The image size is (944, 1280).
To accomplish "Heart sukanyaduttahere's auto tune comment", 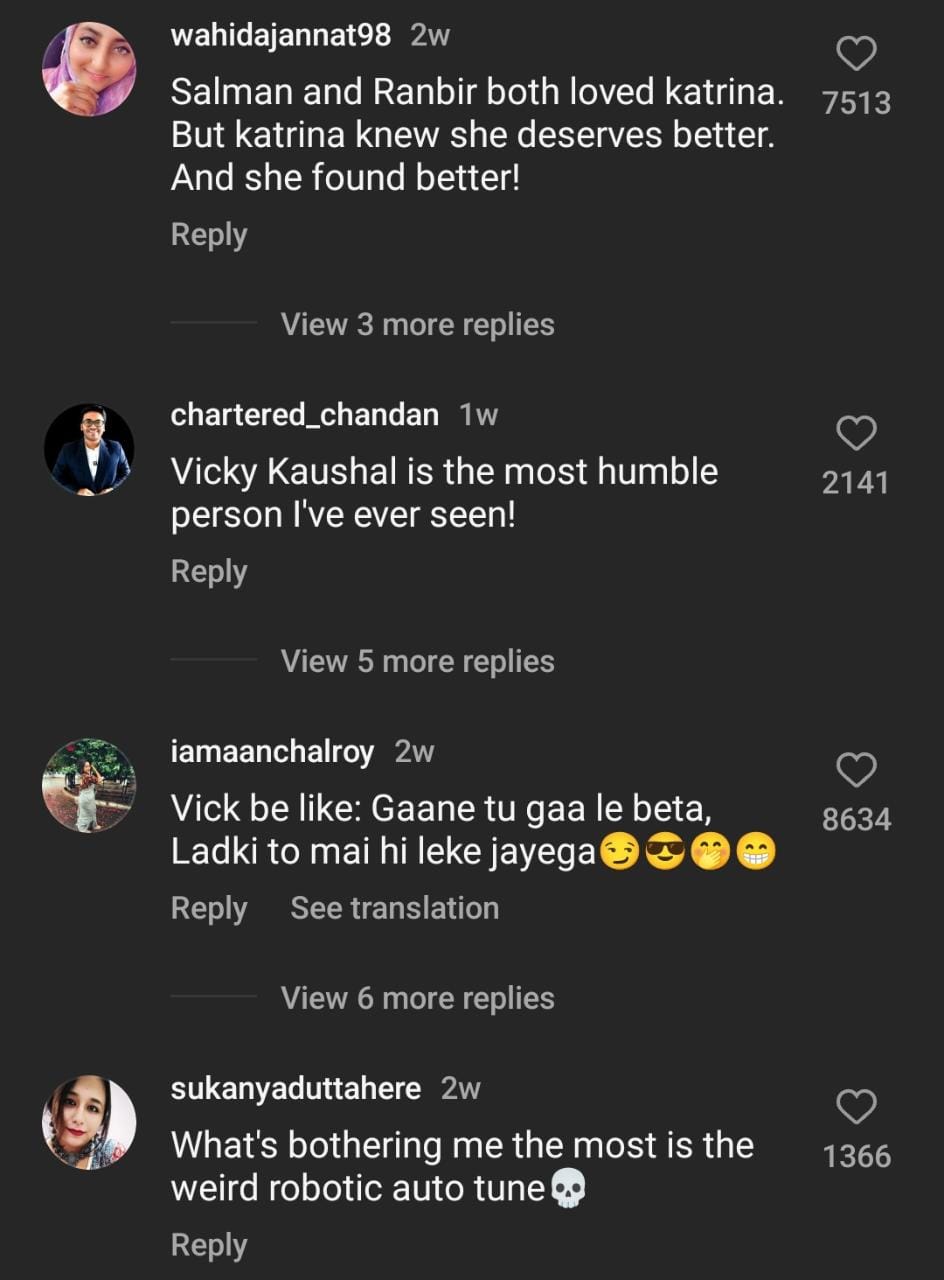I will pos(856,1107).
